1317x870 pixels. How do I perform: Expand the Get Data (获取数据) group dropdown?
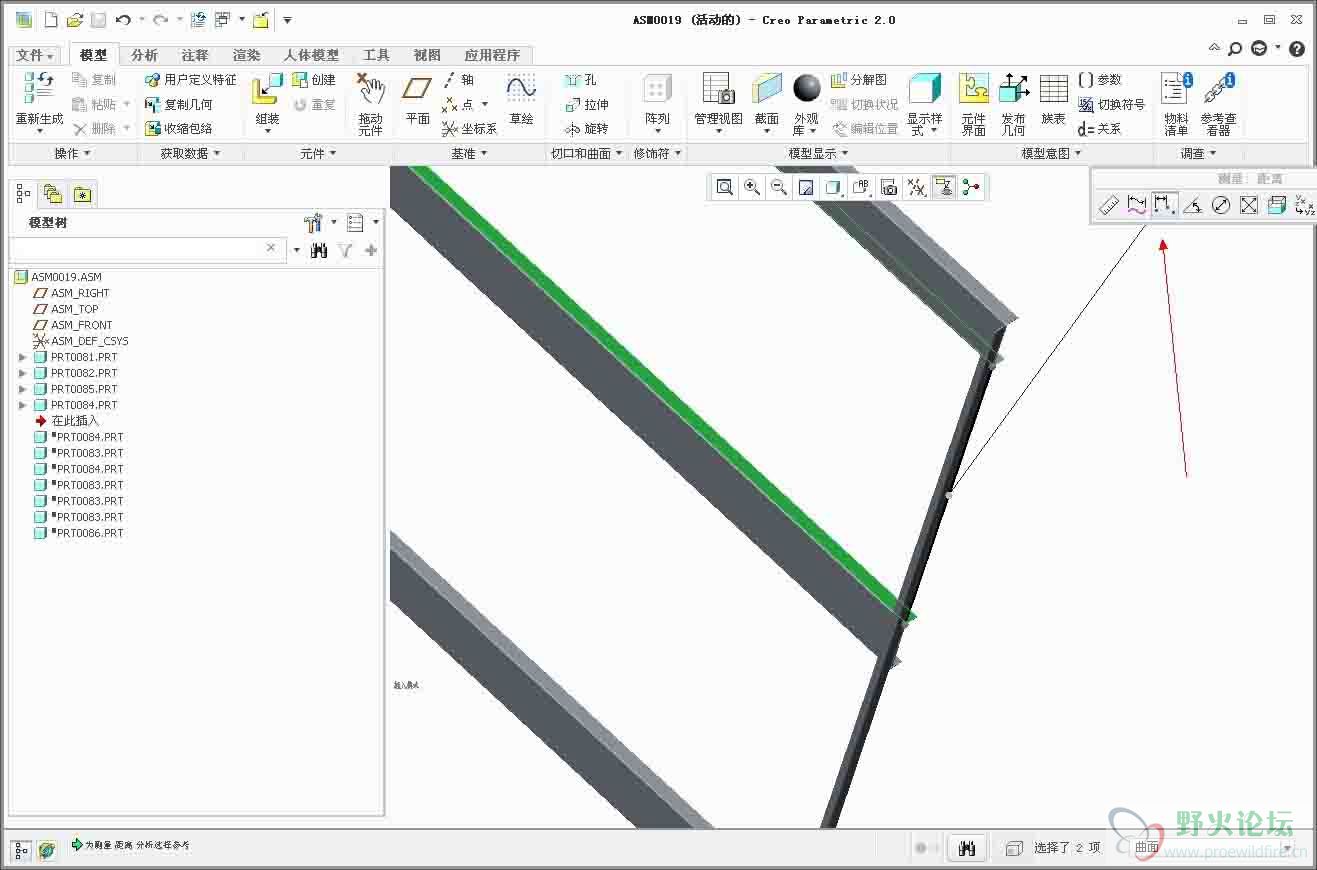point(191,153)
